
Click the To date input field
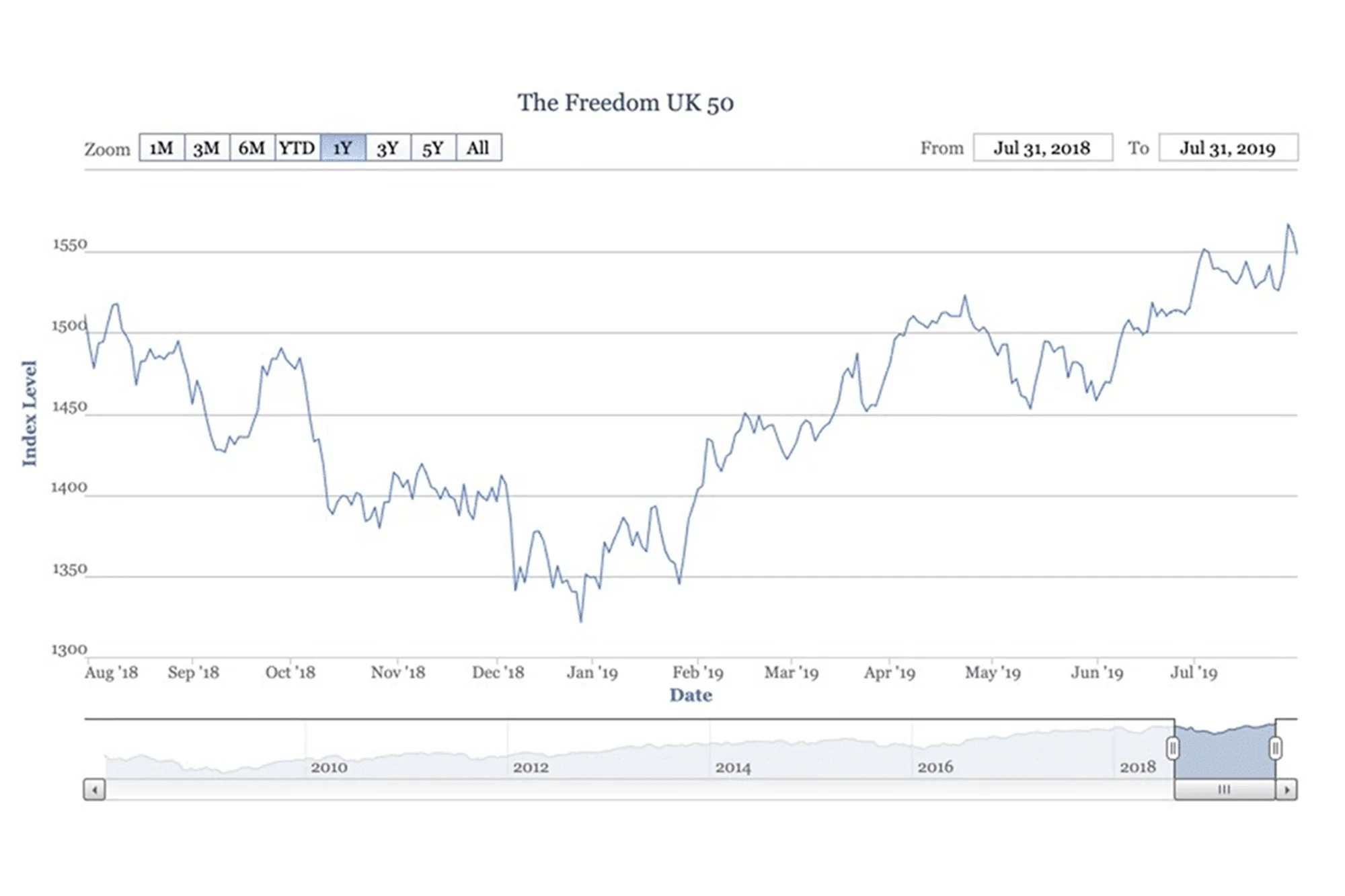1228,148
